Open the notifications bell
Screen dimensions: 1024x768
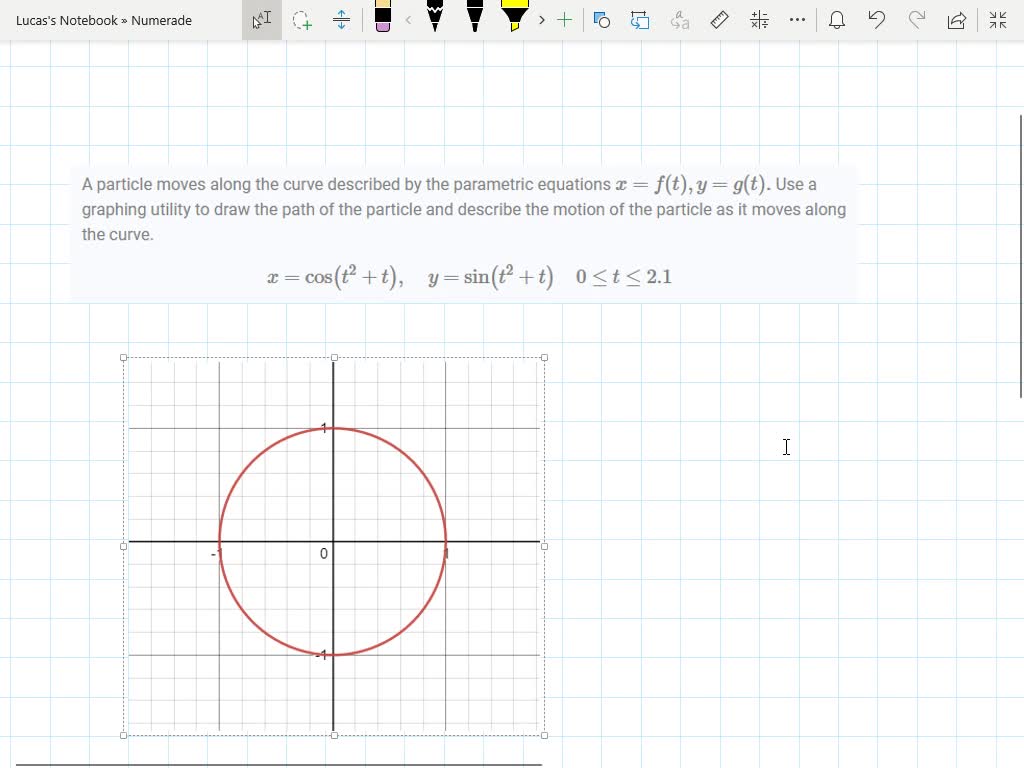point(837,20)
